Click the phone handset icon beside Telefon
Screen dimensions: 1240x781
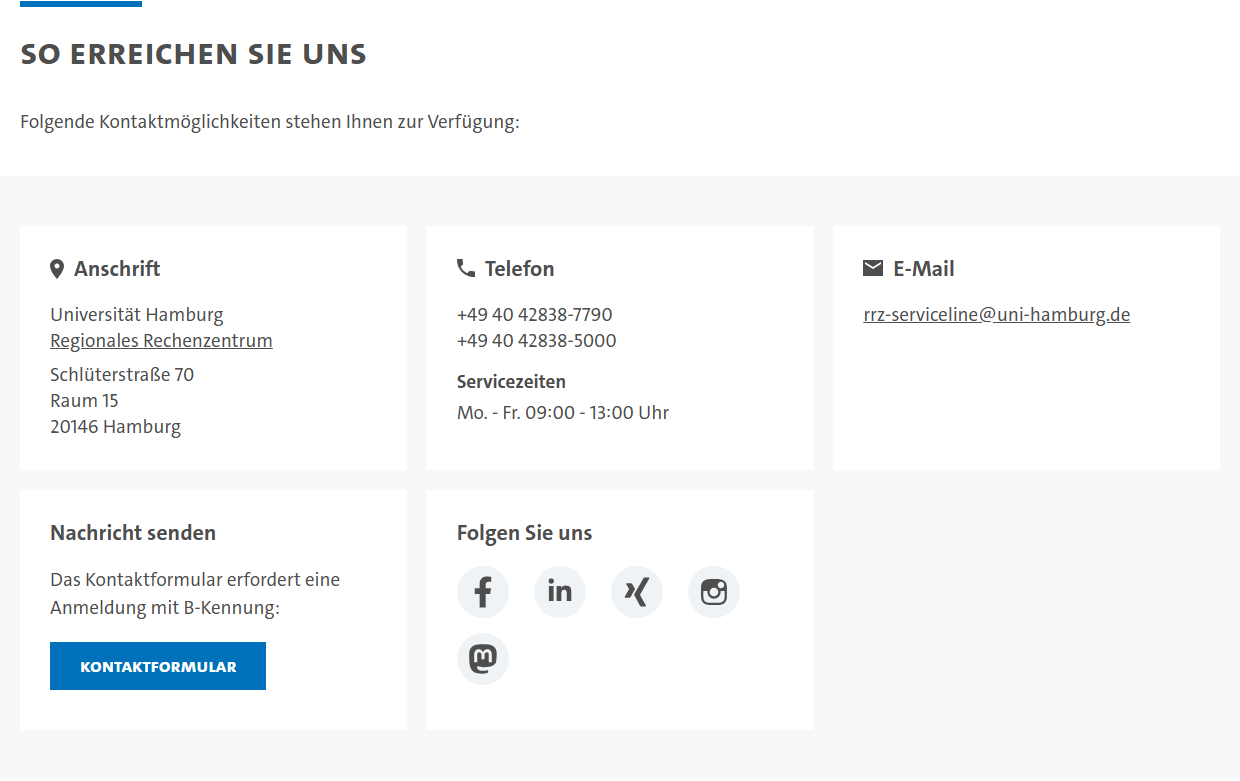[466, 268]
